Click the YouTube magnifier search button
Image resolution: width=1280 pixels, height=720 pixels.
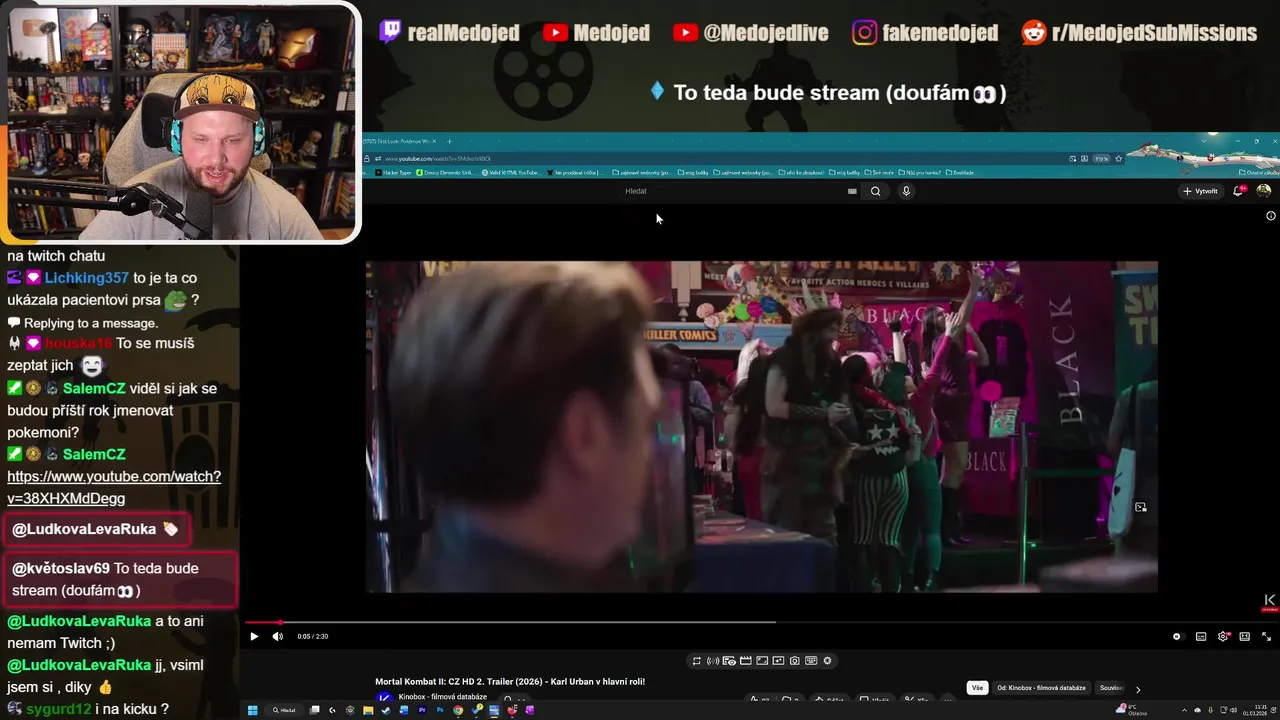click(875, 191)
